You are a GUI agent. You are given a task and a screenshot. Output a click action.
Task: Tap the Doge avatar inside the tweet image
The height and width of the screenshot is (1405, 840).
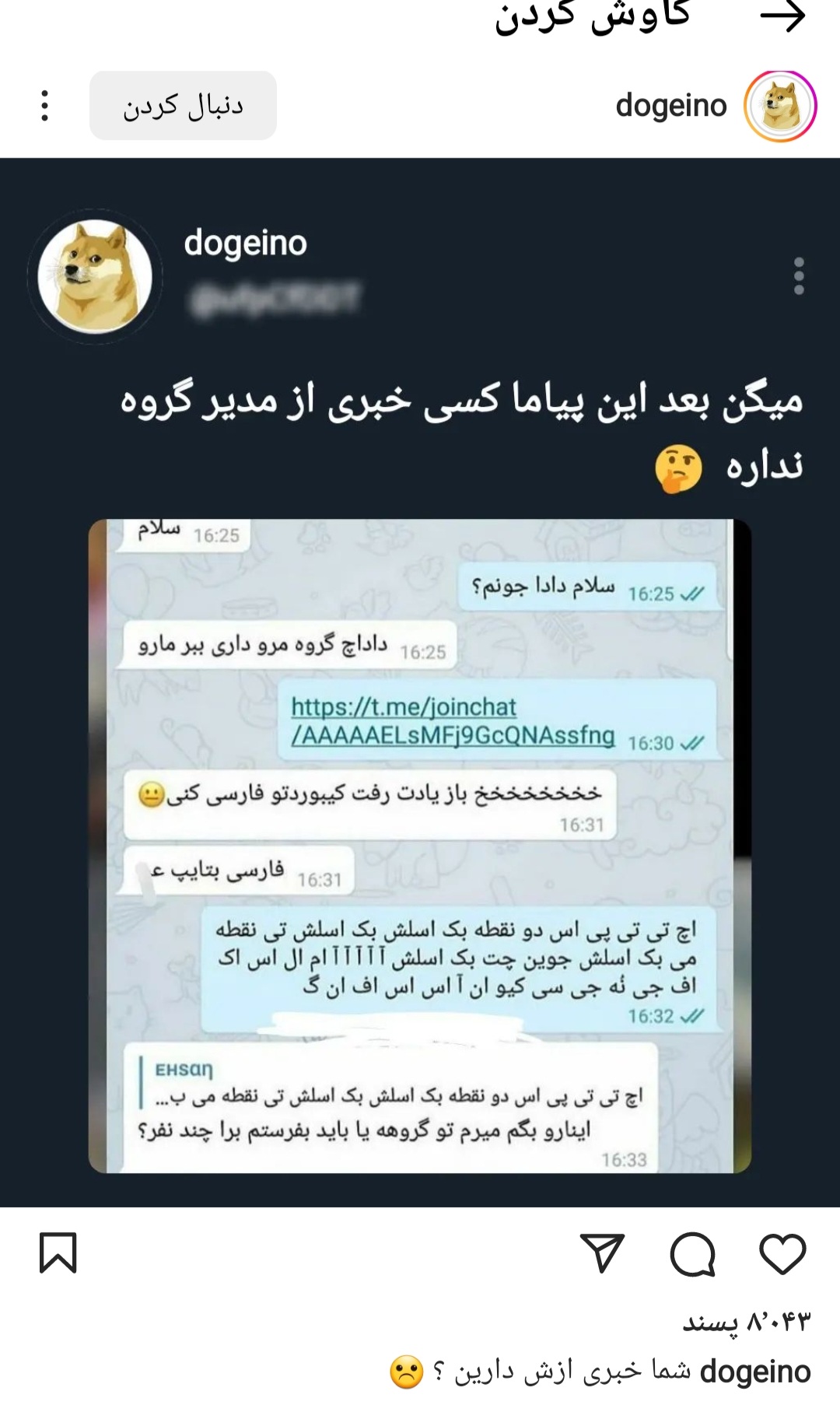tap(96, 276)
